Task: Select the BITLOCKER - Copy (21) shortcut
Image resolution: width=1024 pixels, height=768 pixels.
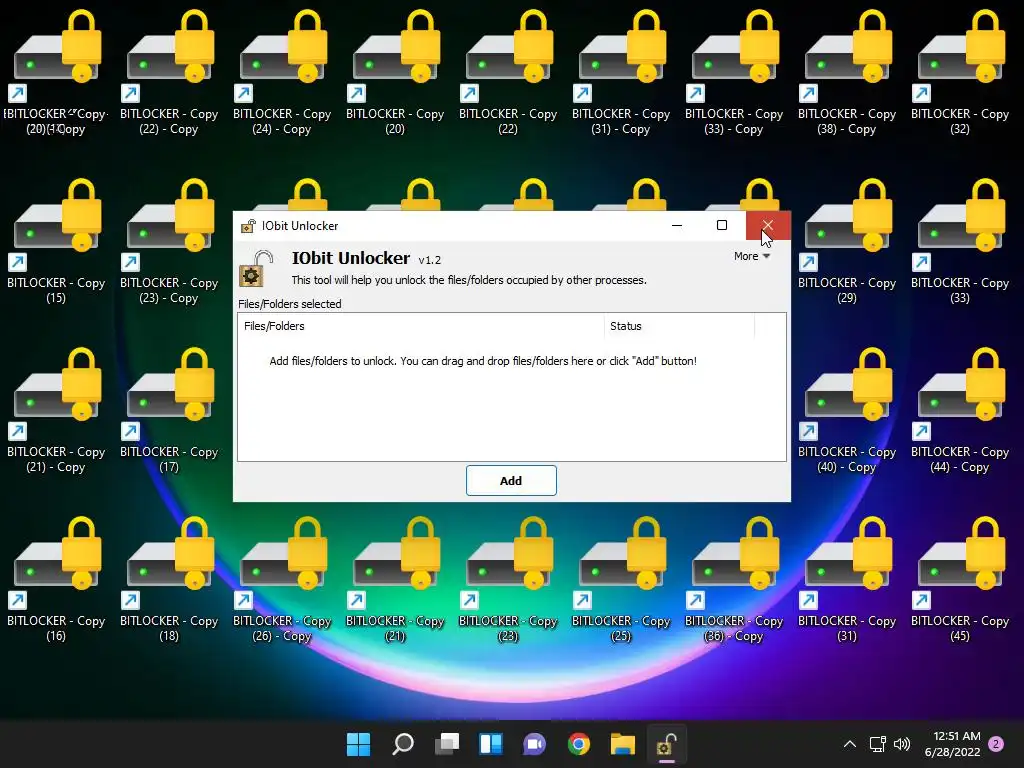Action: 395,579
